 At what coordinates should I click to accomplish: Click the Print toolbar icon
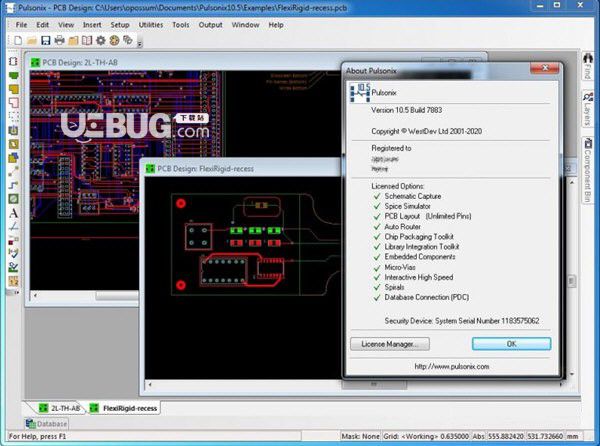point(59,40)
